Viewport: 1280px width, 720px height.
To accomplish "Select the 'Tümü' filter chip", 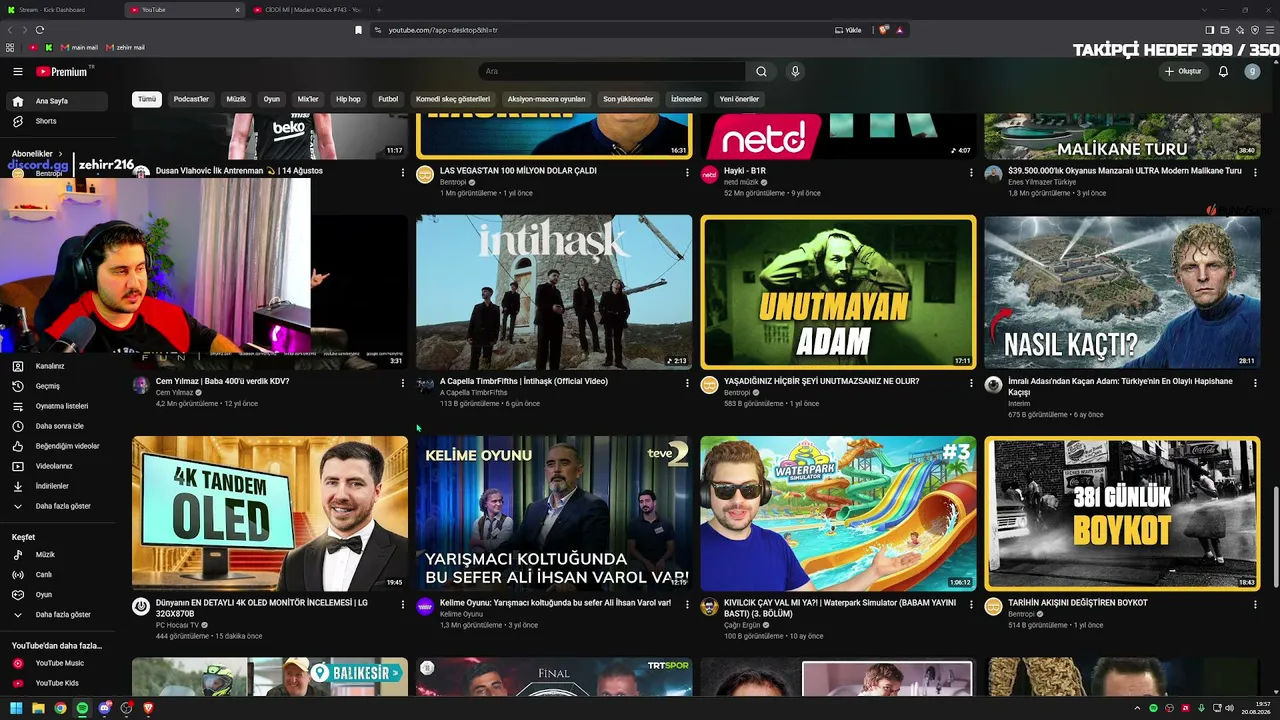I will 147,99.
